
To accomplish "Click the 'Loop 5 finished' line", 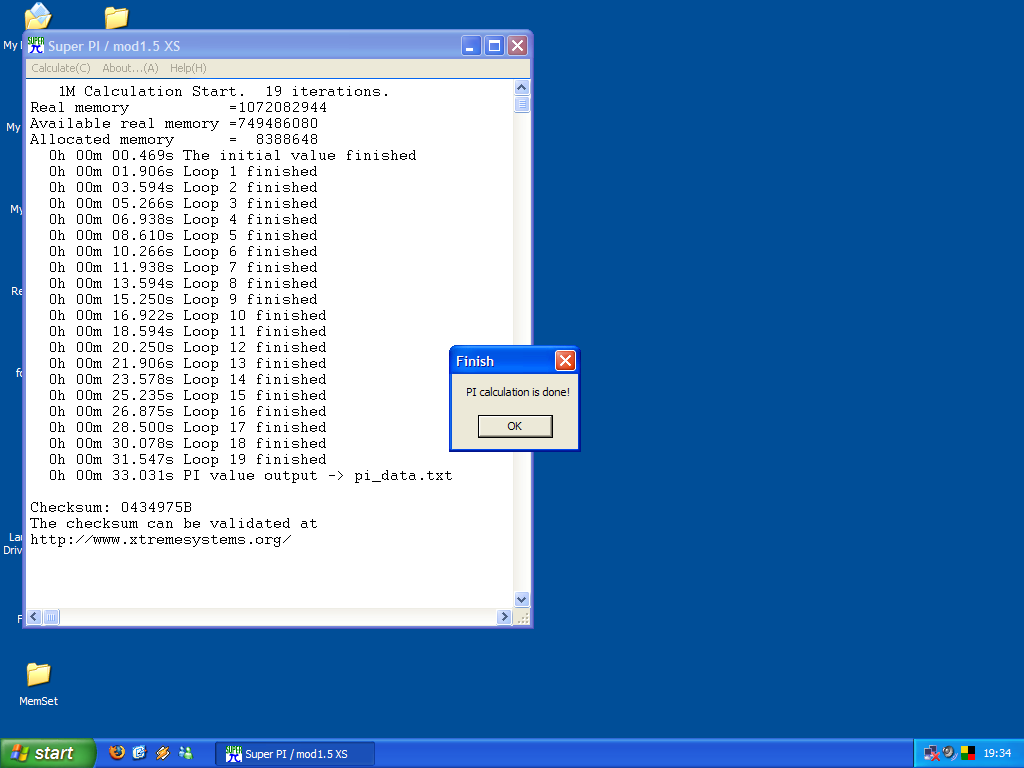I will 183,235.
